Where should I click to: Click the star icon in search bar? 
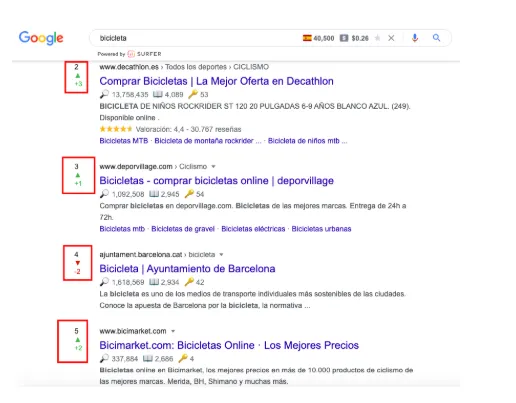click(377, 38)
